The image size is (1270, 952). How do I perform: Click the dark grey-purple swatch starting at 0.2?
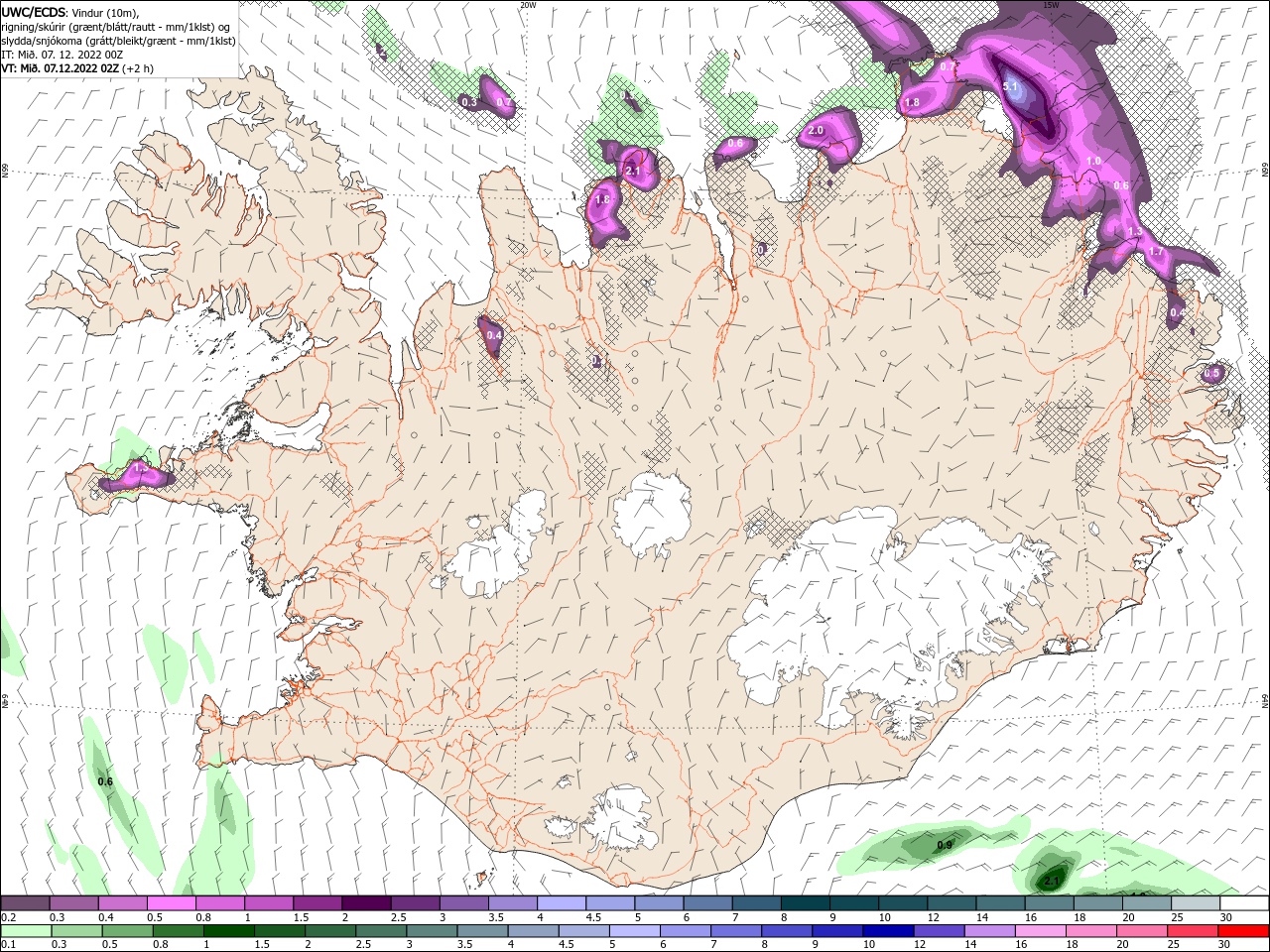click(x=26, y=903)
